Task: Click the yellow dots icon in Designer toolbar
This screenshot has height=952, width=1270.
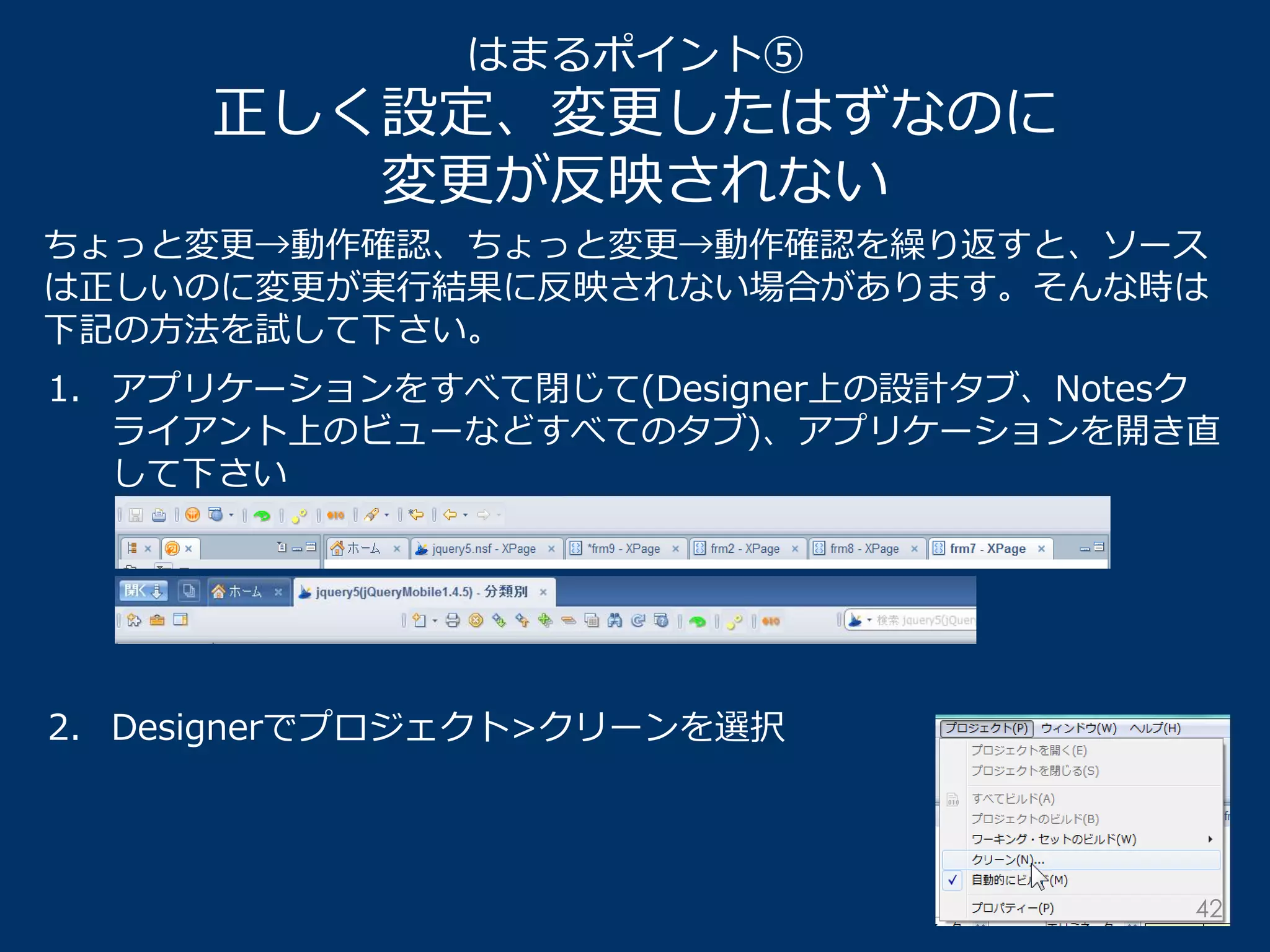Action: pyautogui.click(x=299, y=515)
